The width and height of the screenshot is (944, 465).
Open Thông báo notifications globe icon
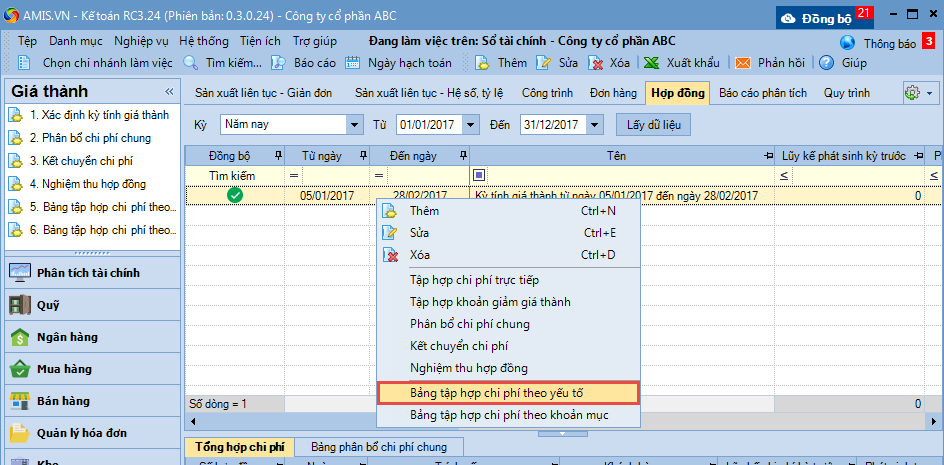click(848, 43)
